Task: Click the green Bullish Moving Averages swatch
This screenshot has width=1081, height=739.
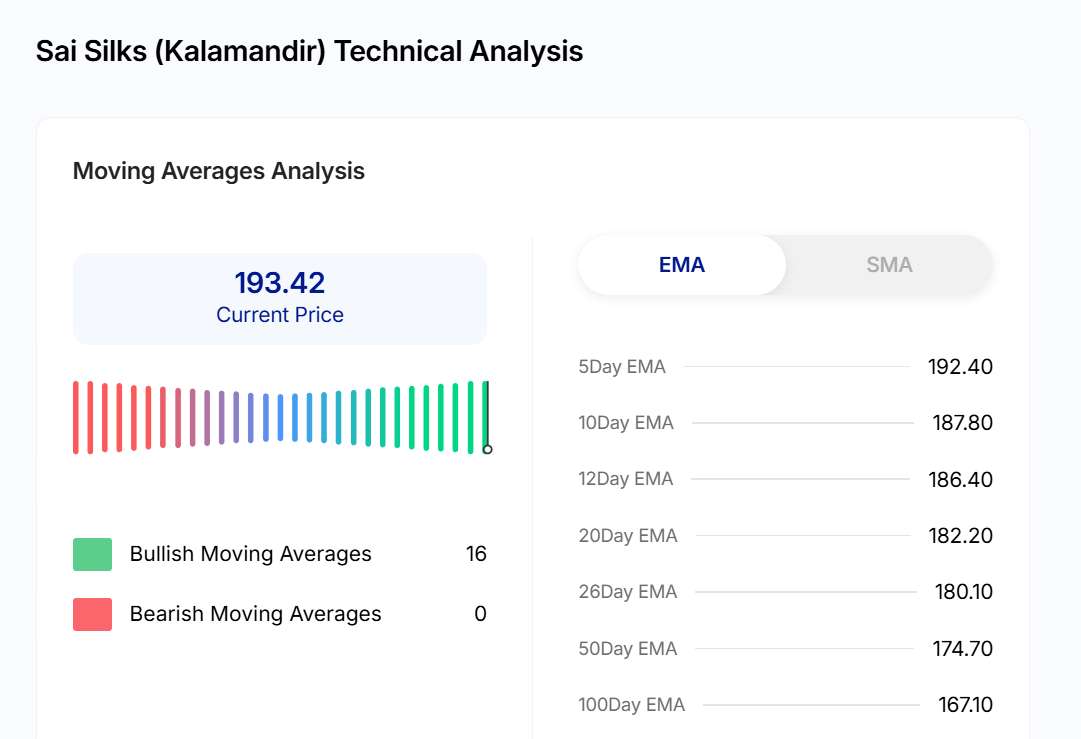Action: click(92, 554)
